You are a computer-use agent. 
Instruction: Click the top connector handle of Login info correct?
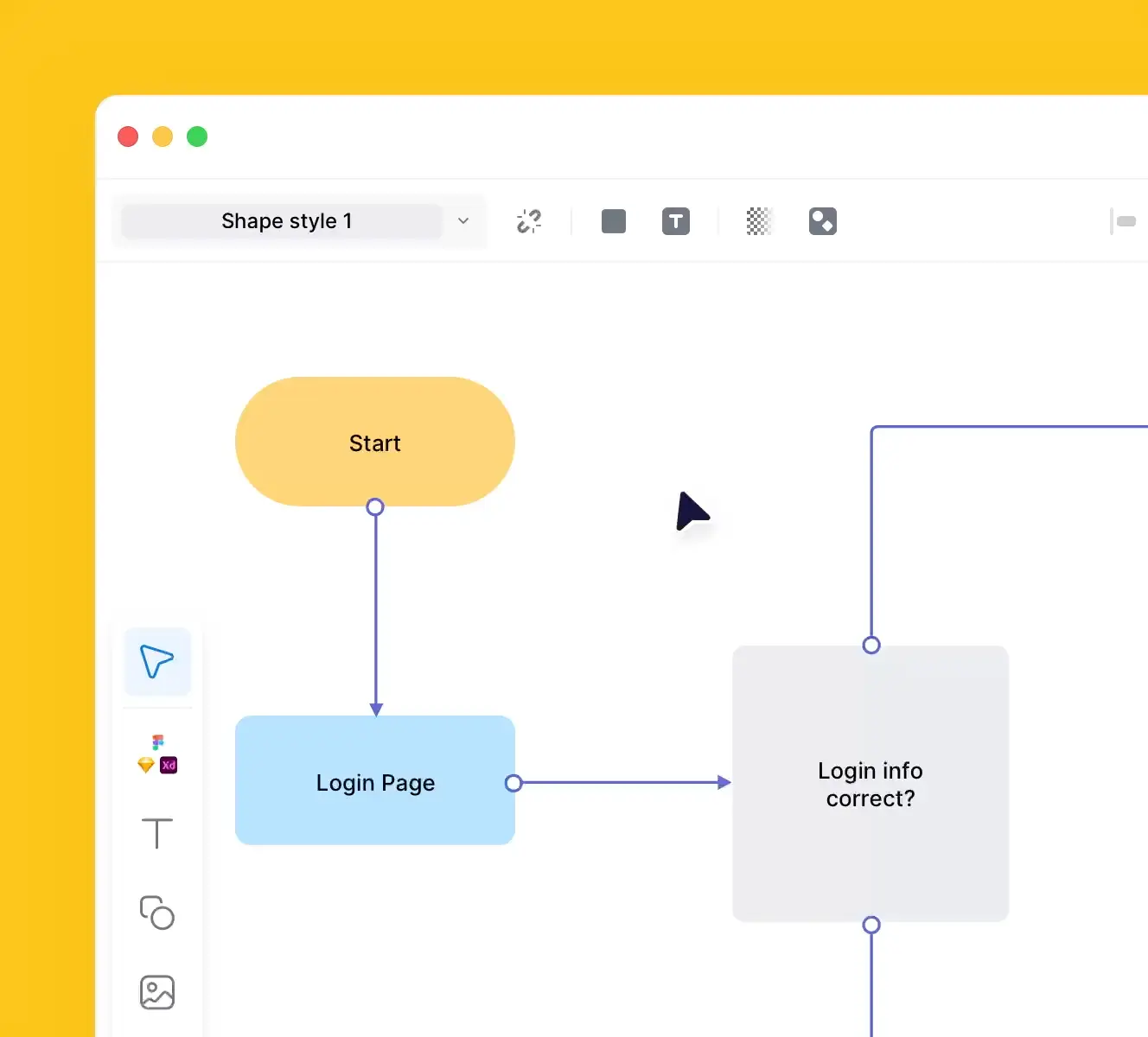(x=871, y=645)
